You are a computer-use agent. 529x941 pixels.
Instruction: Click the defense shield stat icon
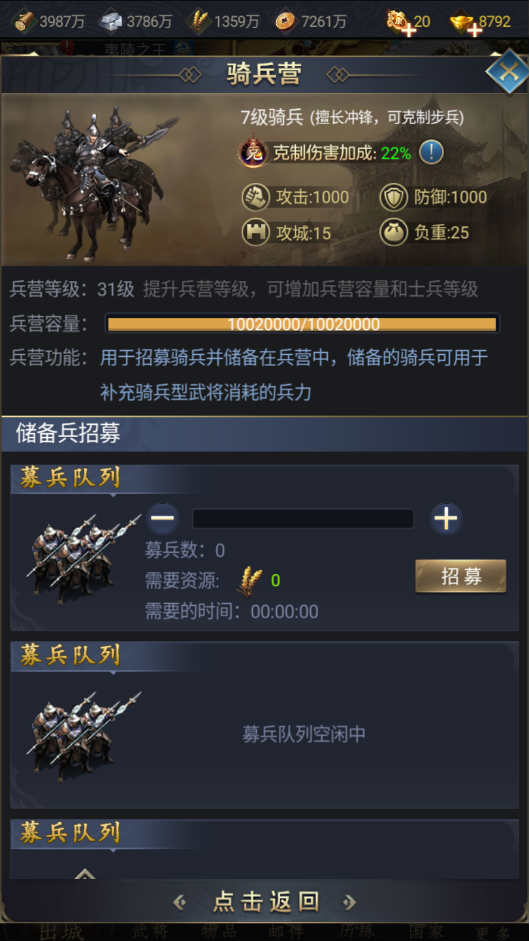click(x=394, y=197)
